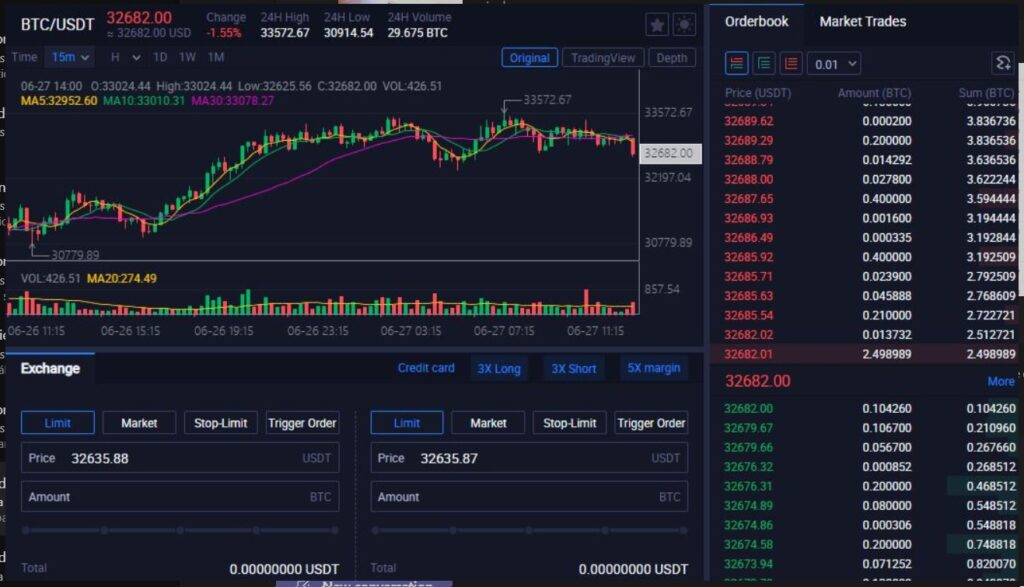Show buy orders only orderbook view

tap(763, 63)
